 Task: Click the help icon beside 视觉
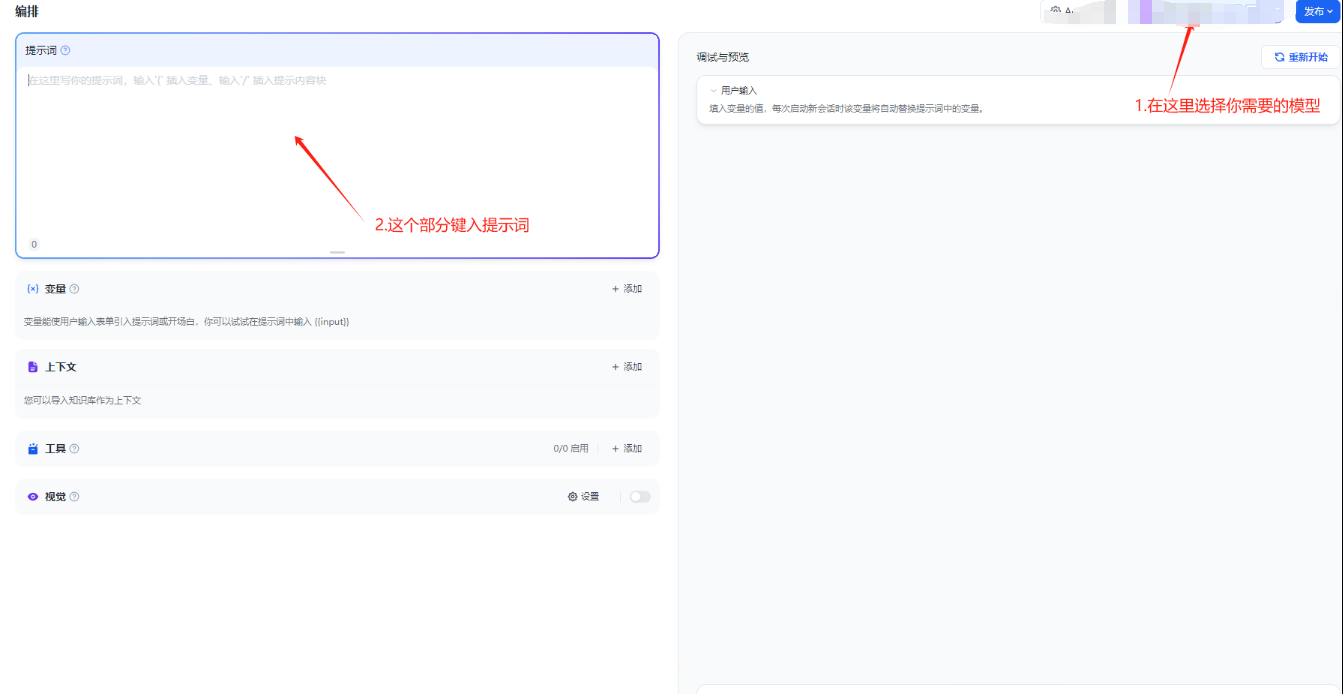click(x=74, y=497)
